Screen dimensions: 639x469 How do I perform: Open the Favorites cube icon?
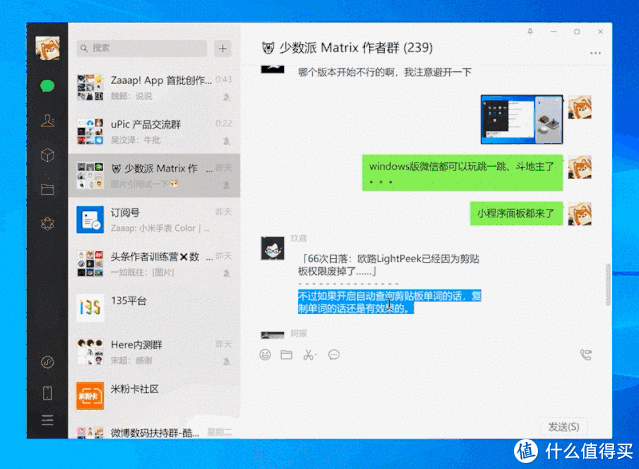[47, 155]
